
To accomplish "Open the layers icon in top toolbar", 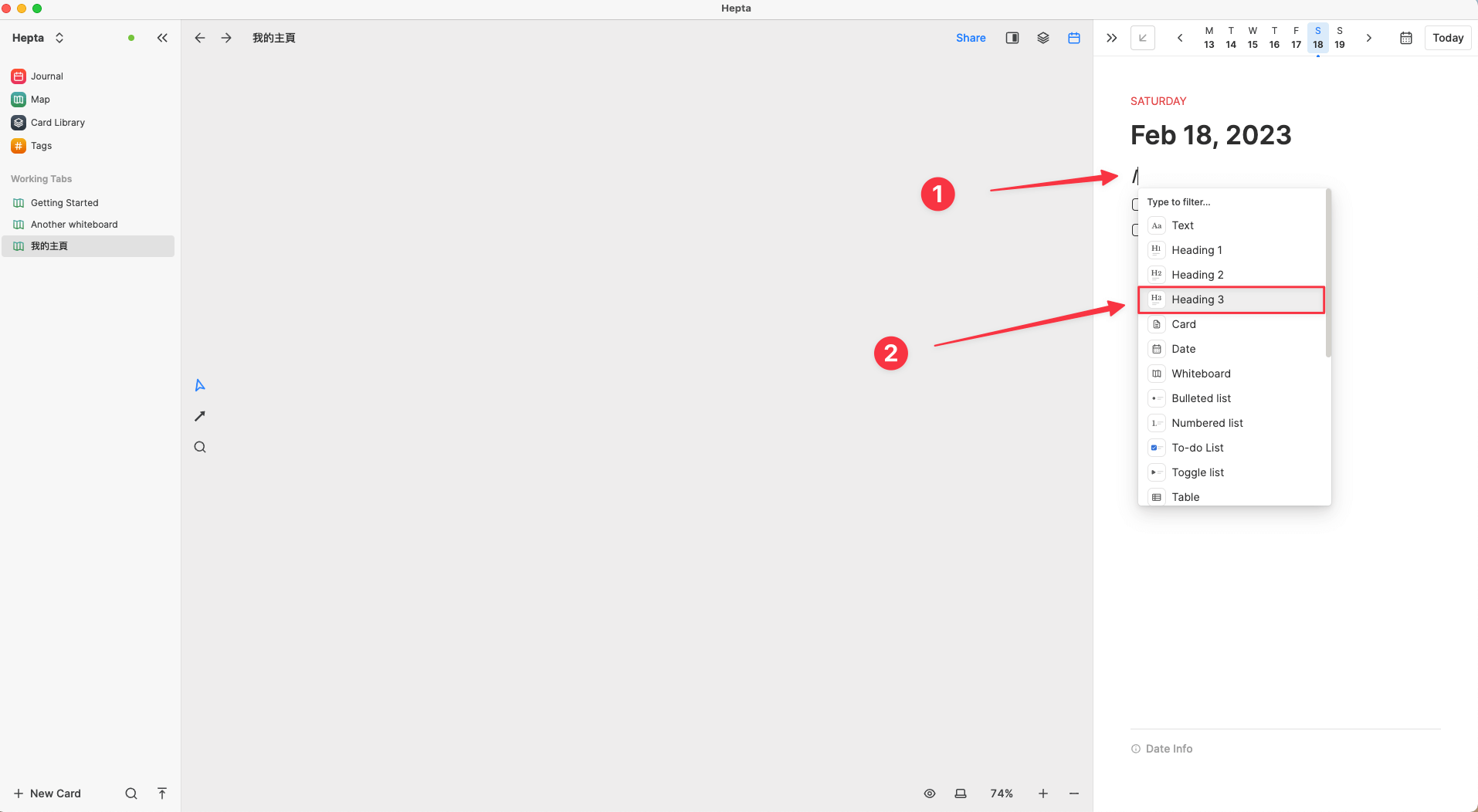I will point(1042,38).
